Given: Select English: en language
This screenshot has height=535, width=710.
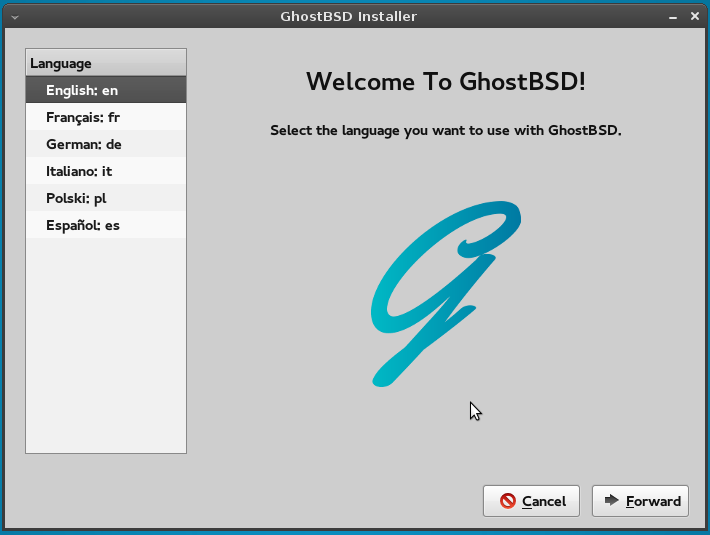Looking at the screenshot, I should click(106, 90).
